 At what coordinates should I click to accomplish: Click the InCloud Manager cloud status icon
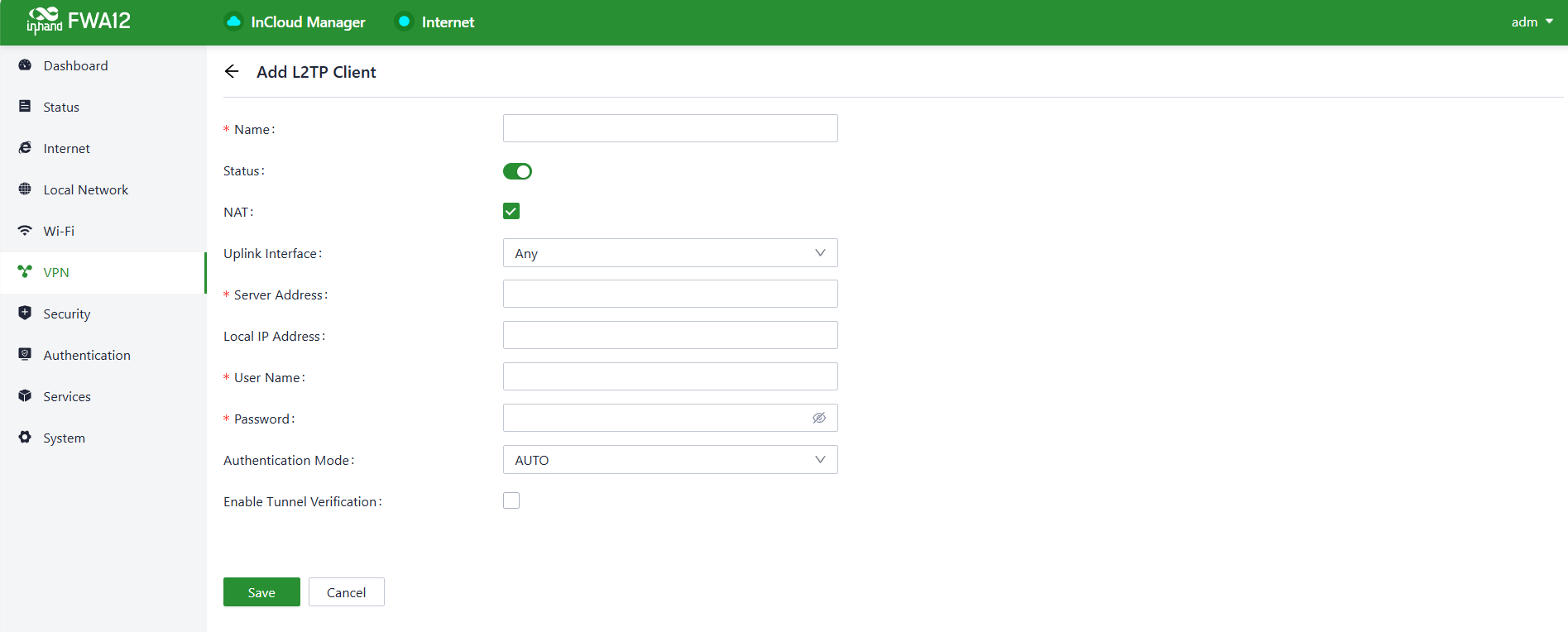coord(234,22)
